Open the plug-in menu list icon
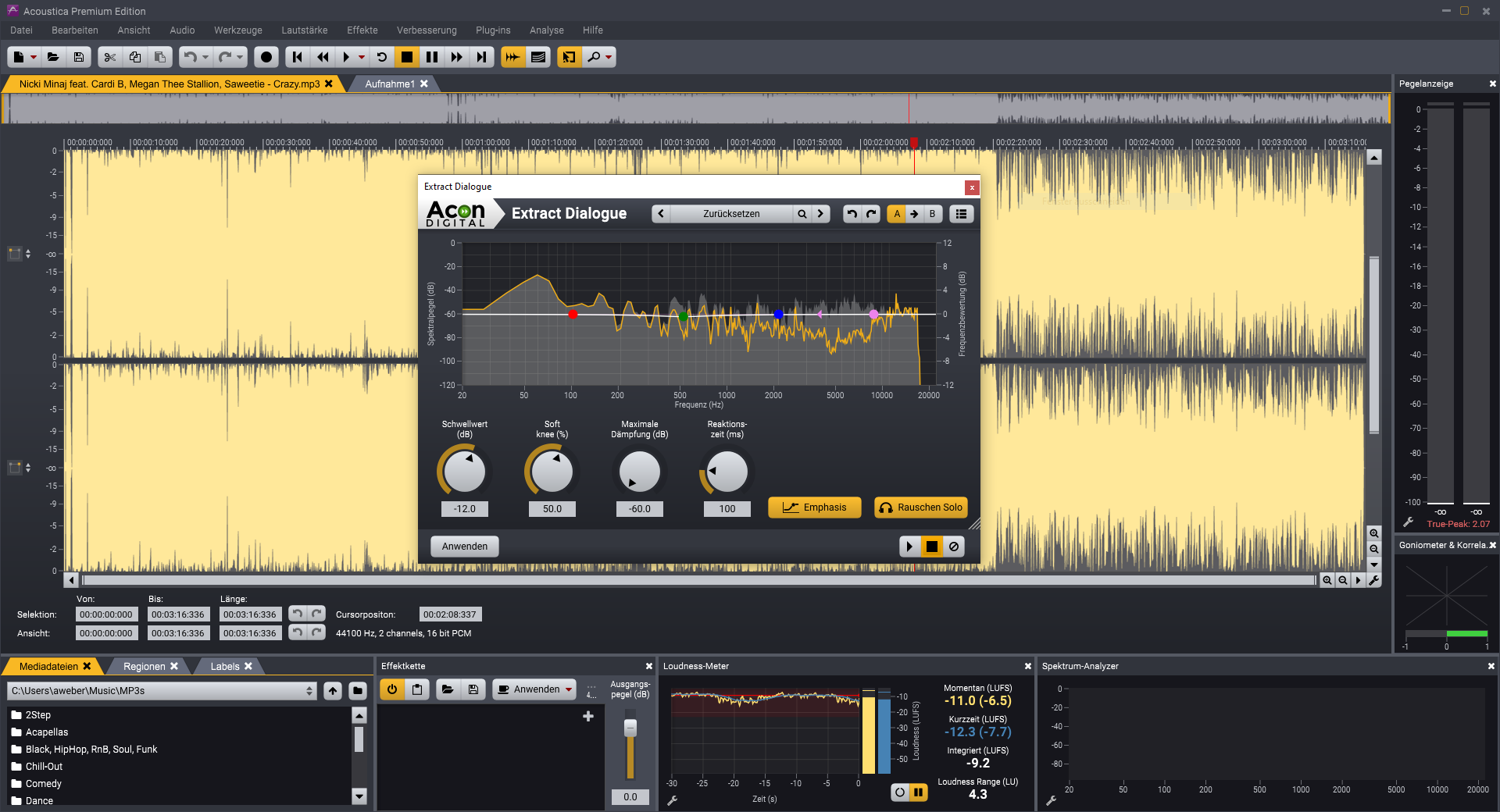This screenshot has width=1500, height=812. coord(962,214)
